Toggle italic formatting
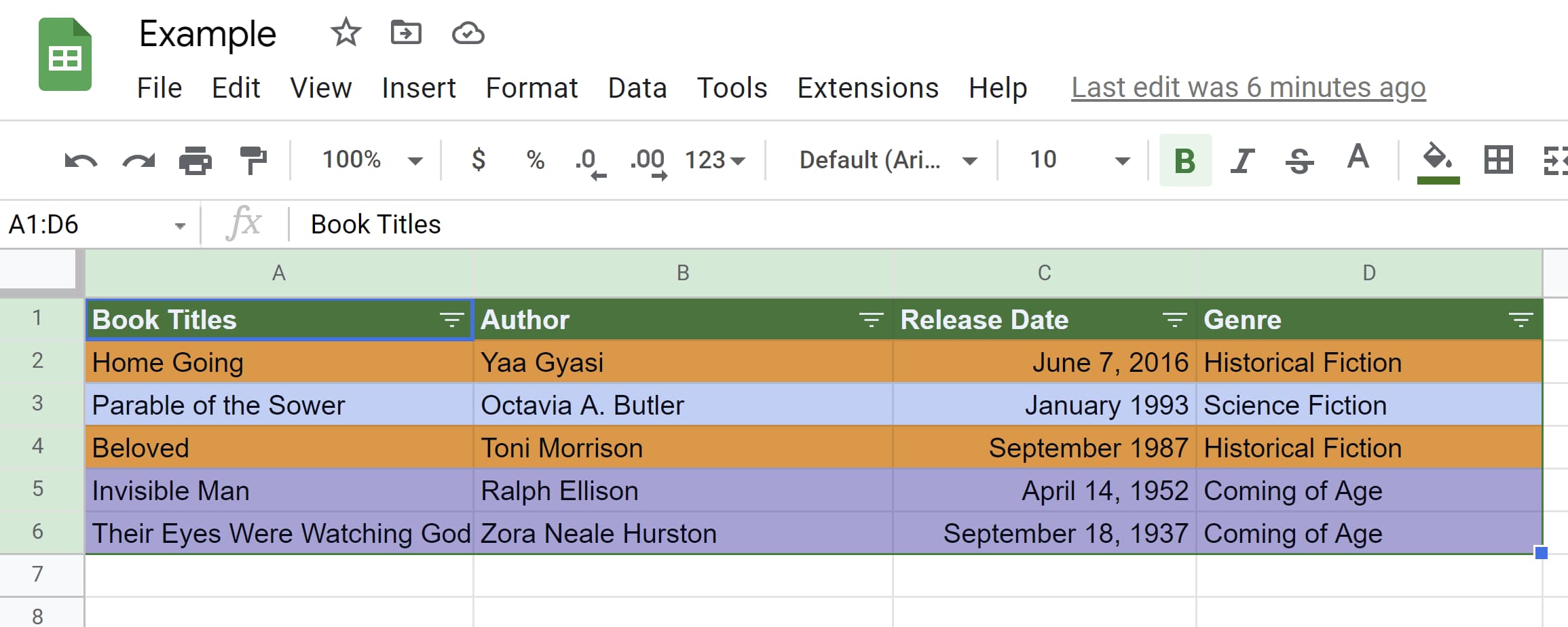1568x627 pixels. pyautogui.click(x=1242, y=161)
